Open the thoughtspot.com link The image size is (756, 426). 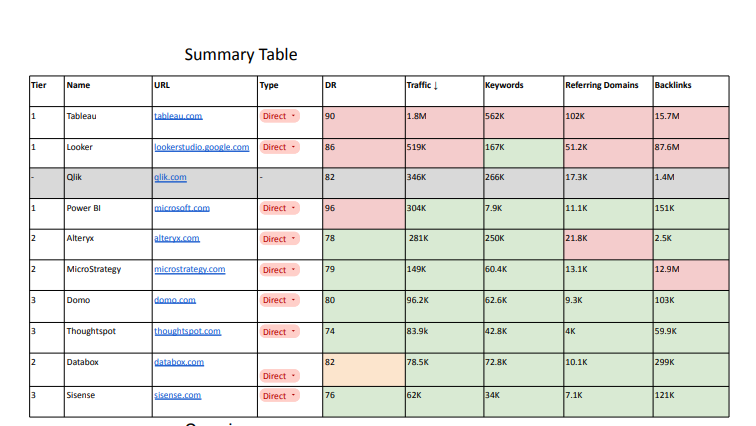pyautogui.click(x=187, y=331)
